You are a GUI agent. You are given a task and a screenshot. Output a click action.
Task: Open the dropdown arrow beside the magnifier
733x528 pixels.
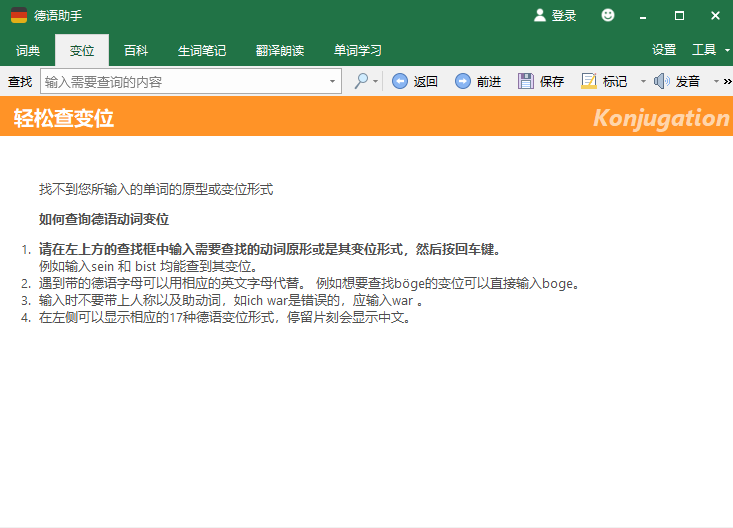coord(375,81)
